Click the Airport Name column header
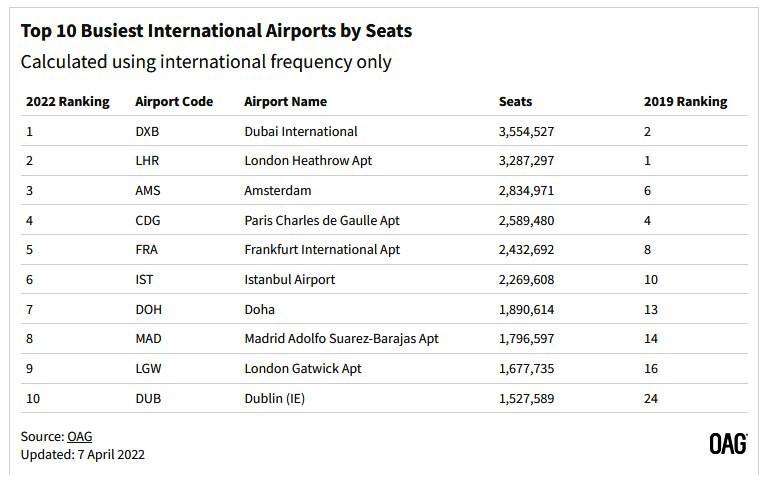The height and width of the screenshot is (489, 767). tap(286, 102)
